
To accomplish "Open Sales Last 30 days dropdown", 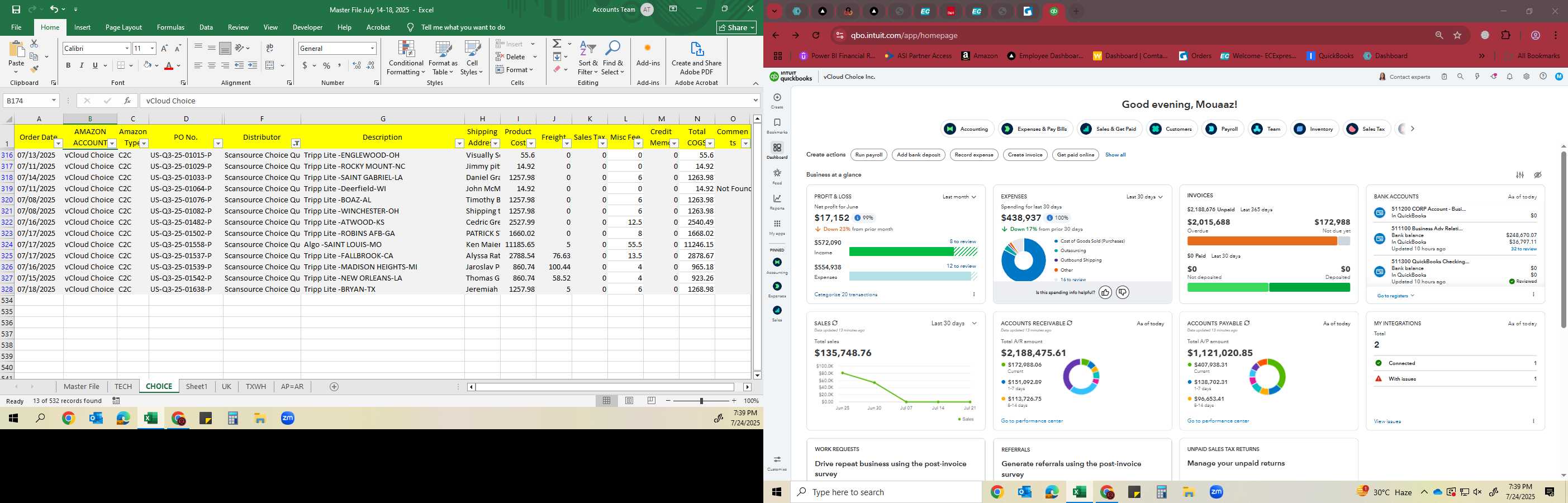I will [954, 324].
